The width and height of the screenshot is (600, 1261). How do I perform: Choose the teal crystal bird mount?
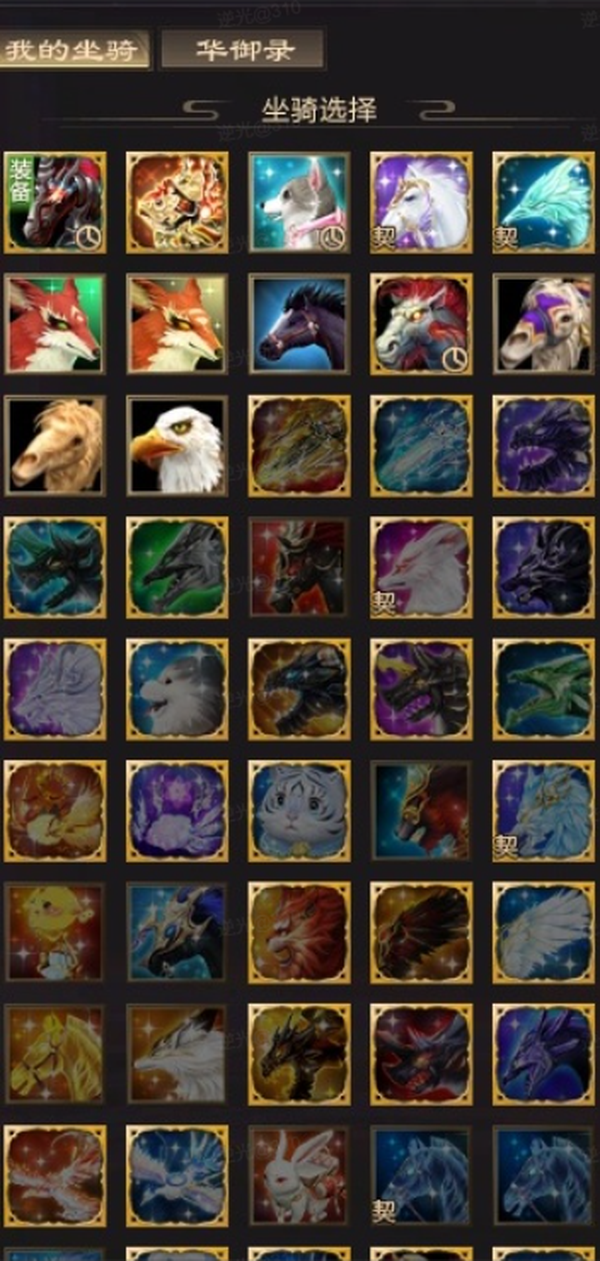(543, 203)
